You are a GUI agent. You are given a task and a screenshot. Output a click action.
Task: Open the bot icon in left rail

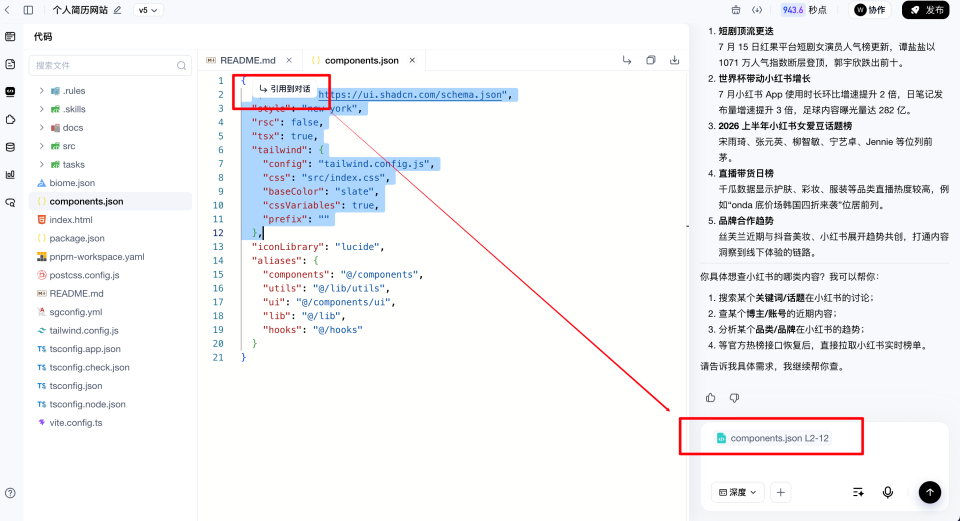[10, 92]
